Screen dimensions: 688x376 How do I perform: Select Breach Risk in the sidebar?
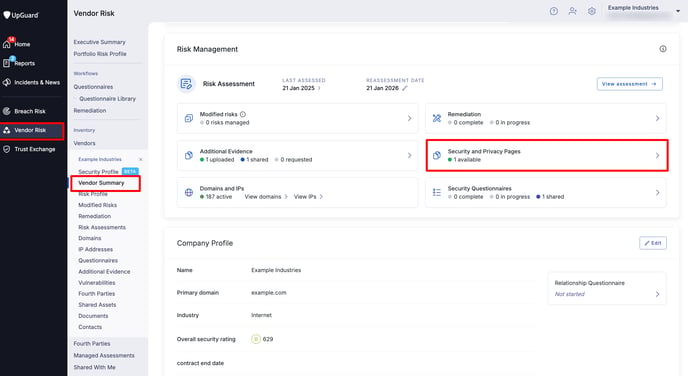tap(30, 111)
